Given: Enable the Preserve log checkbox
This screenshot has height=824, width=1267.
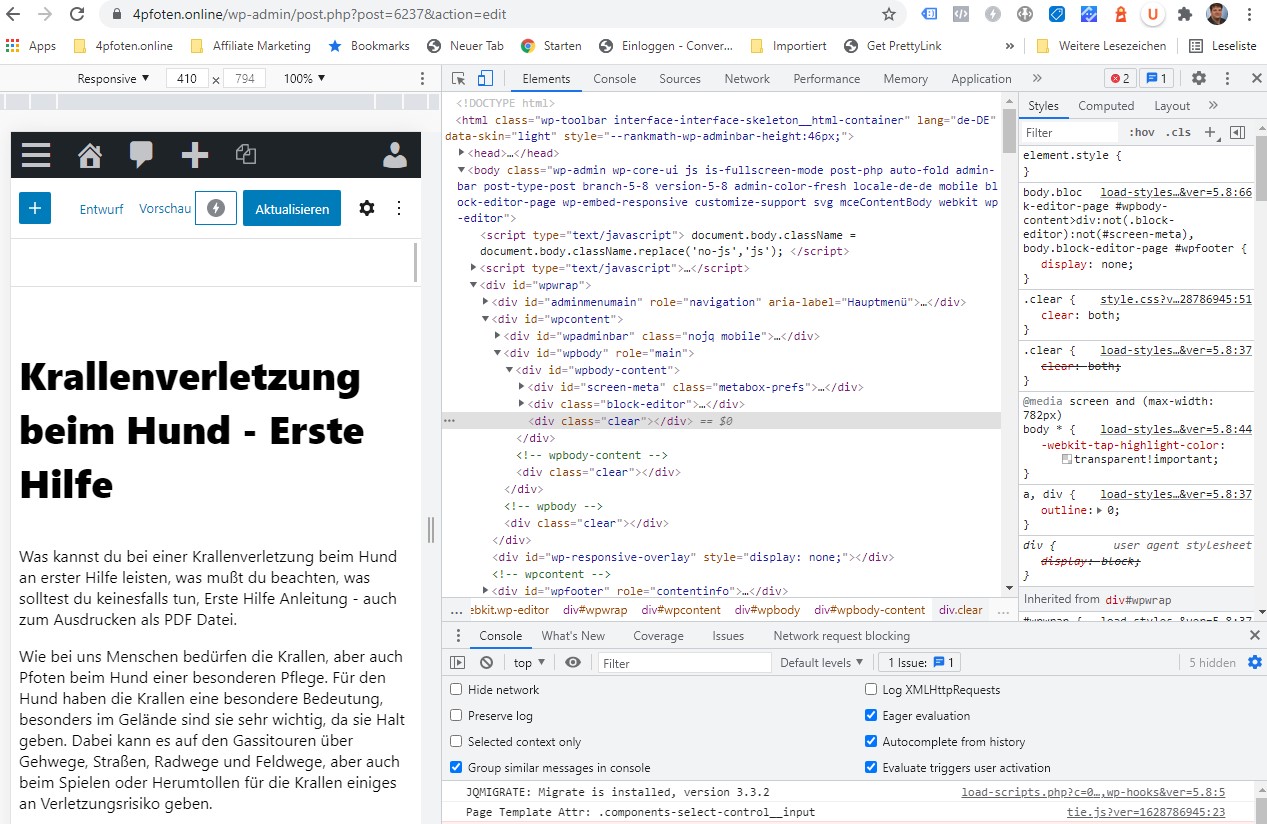Looking at the screenshot, I should coord(456,715).
